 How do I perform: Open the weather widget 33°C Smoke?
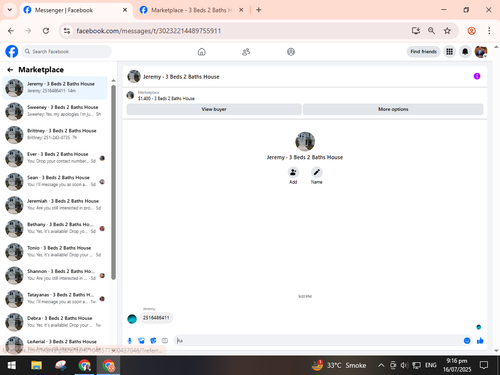339,366
